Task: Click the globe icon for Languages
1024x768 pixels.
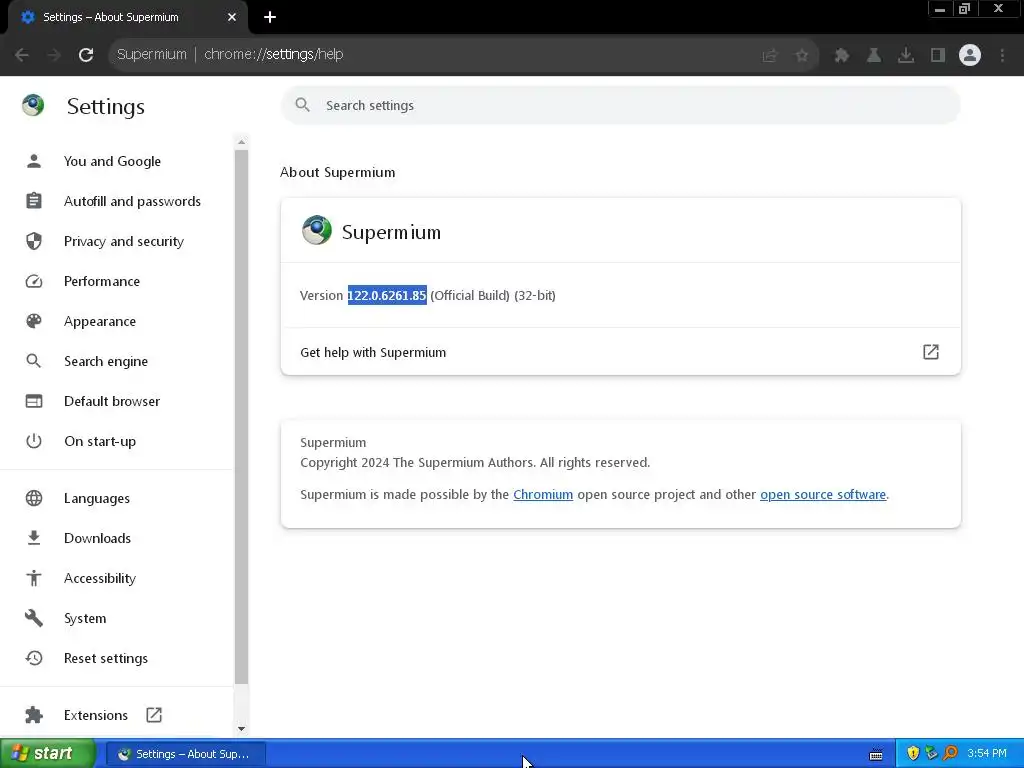Action: coord(34,498)
